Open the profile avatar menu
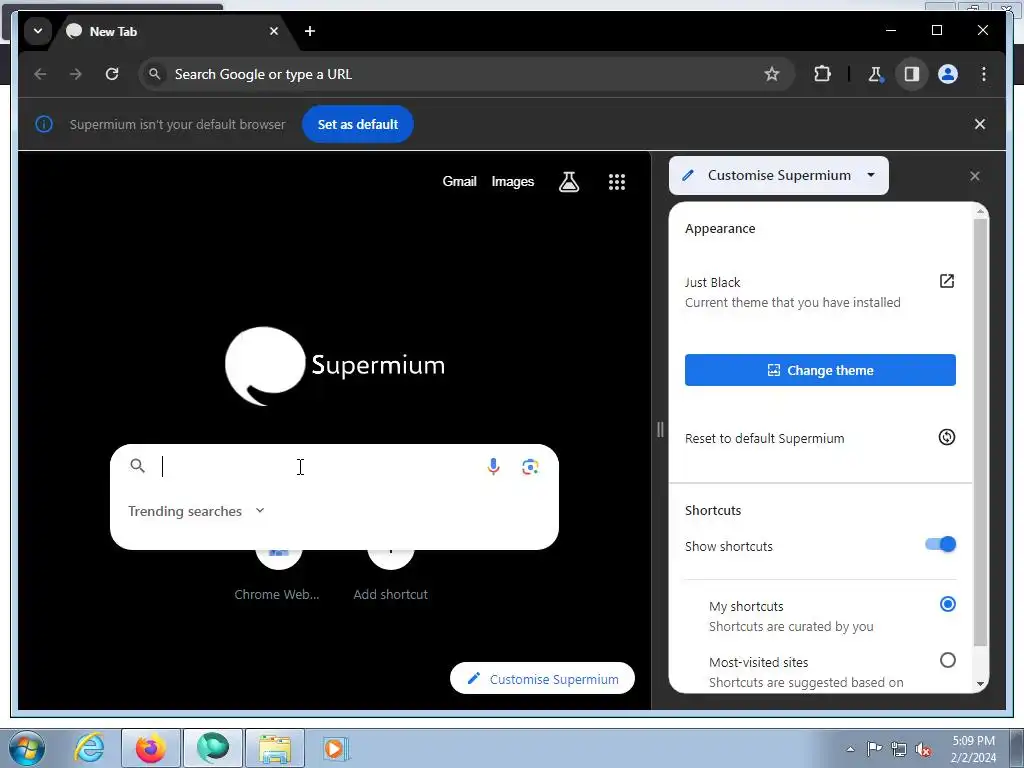 (x=948, y=74)
